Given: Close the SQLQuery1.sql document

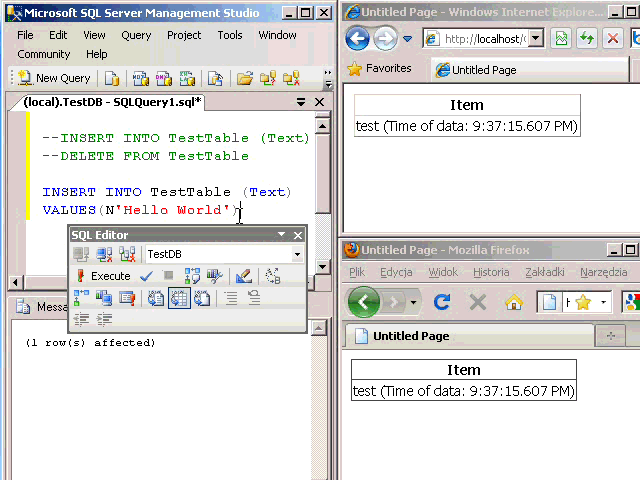Looking at the screenshot, I should pos(320,102).
